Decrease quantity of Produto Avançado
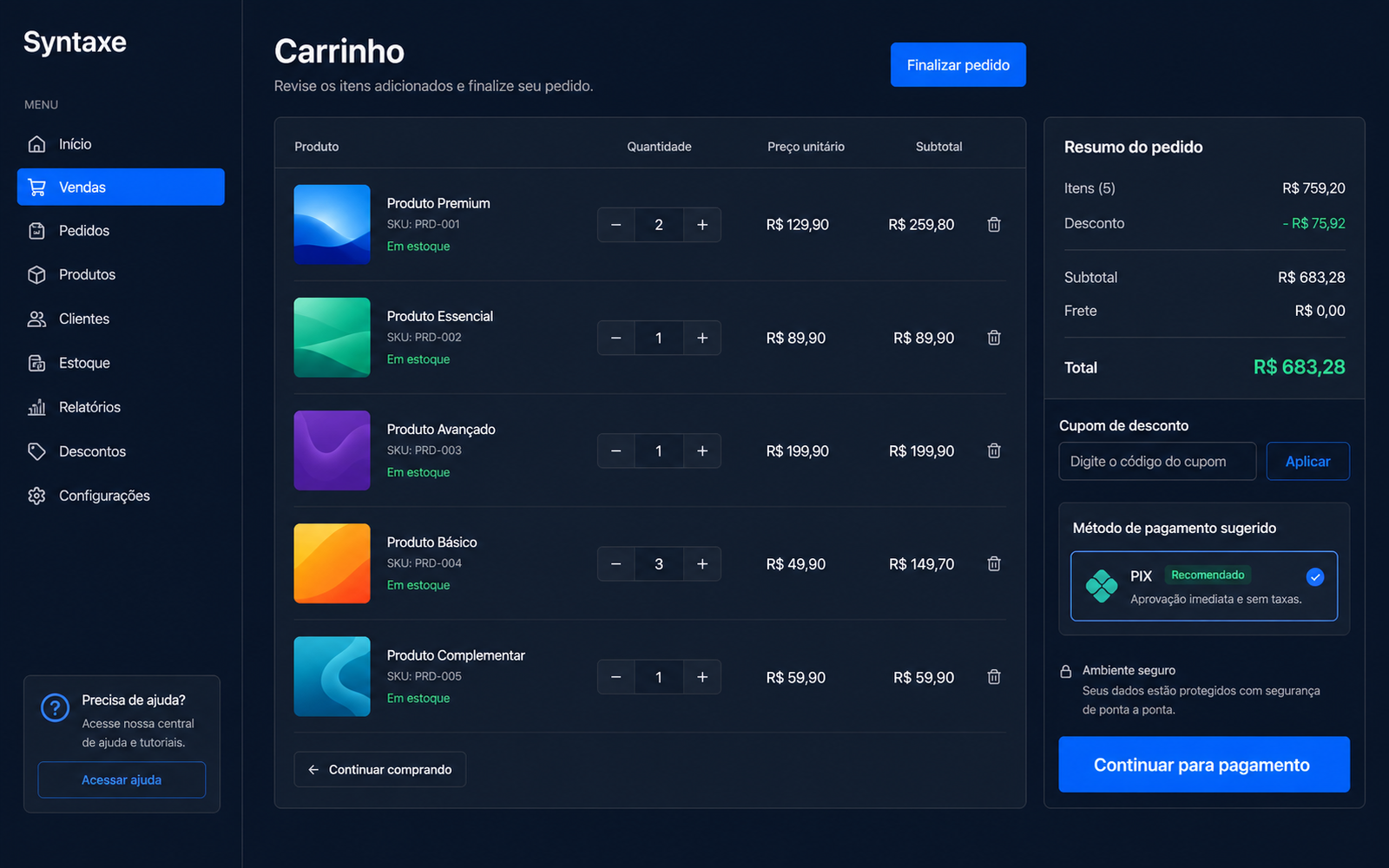 [x=616, y=450]
